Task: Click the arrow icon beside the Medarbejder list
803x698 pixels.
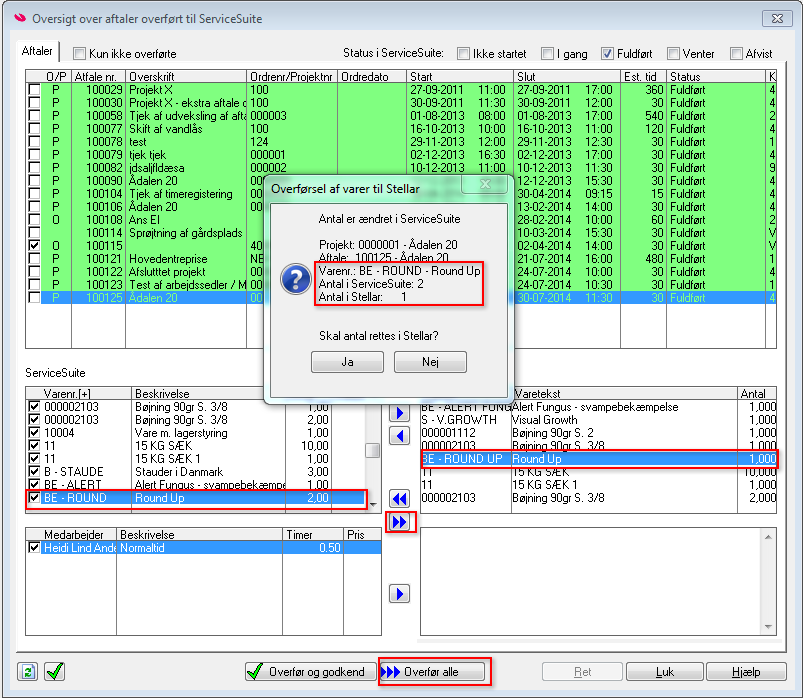Action: [x=399, y=594]
